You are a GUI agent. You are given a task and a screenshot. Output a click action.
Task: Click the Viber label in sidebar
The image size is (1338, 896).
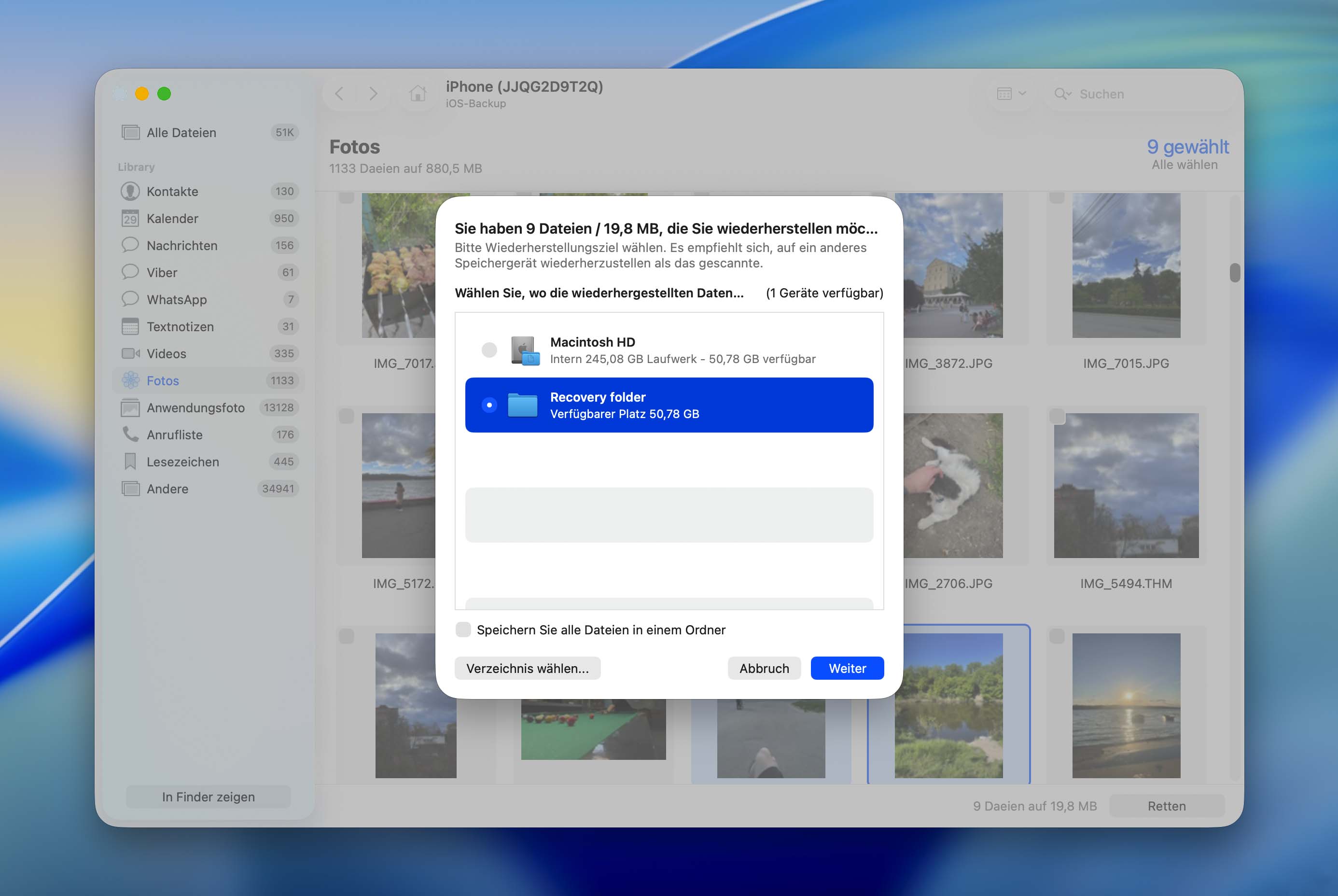pos(162,273)
